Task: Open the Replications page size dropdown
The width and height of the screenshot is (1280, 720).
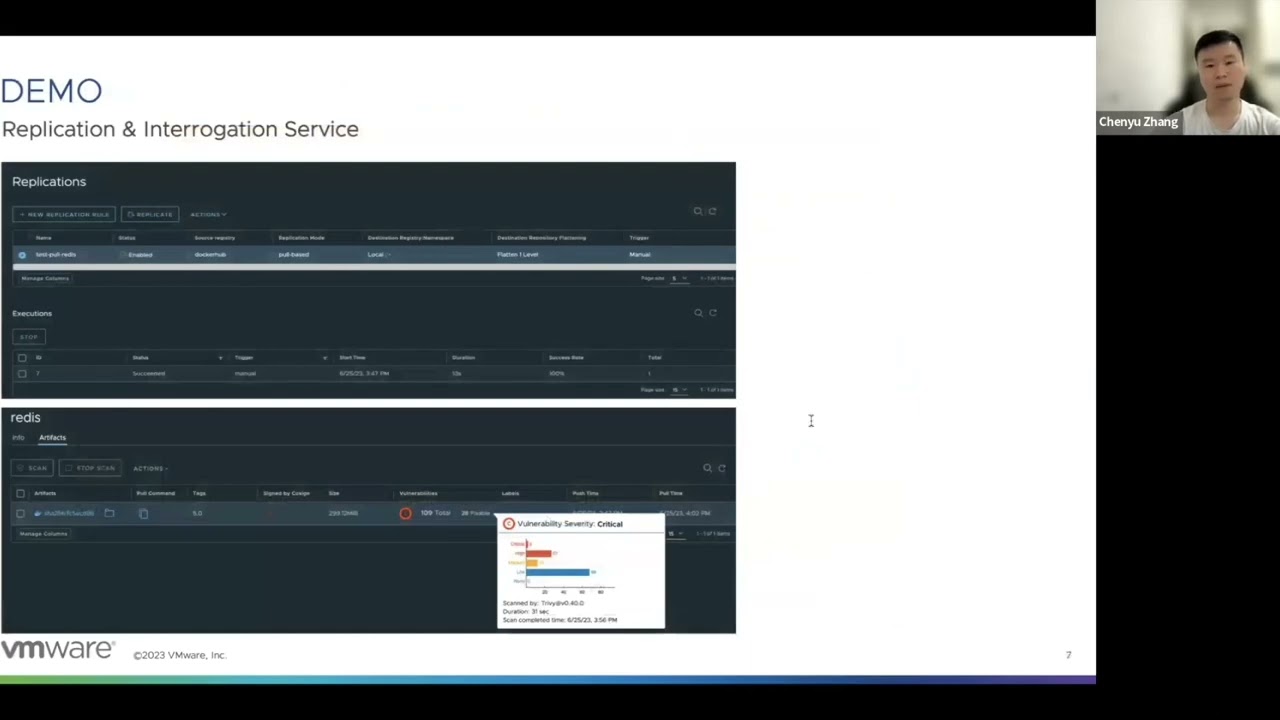Action: (679, 278)
